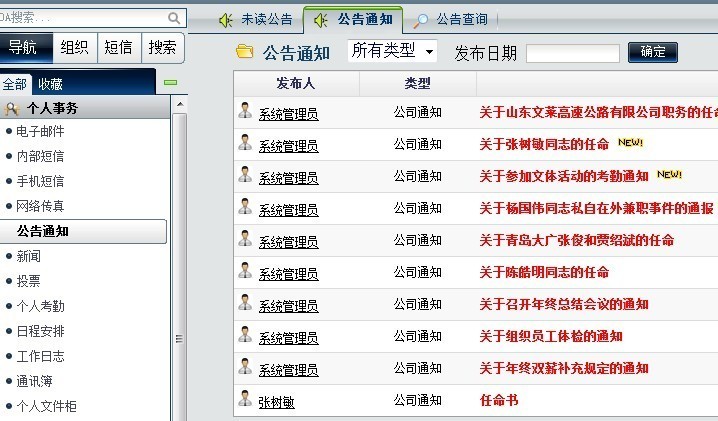Click the folder icon beside 公告通知 heading
718x421 pixels.
coord(244,52)
